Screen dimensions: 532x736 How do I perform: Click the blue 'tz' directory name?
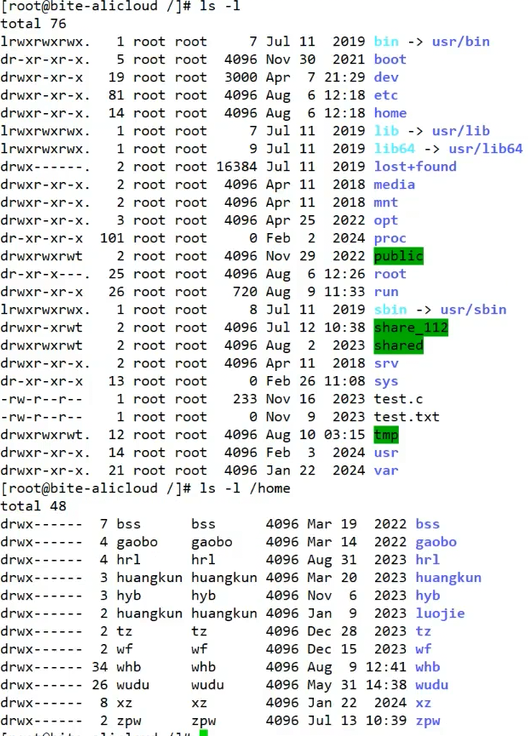[423, 632]
